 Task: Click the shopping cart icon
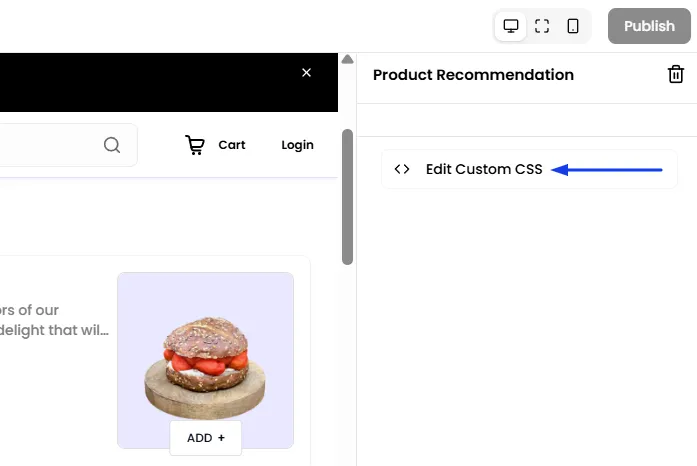[x=195, y=145]
